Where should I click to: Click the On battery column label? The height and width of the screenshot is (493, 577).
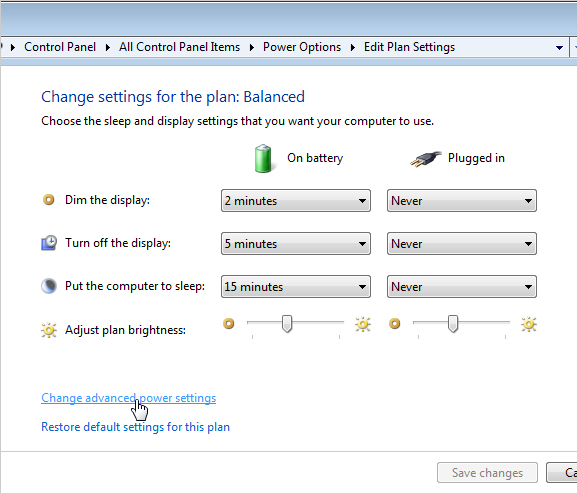point(315,158)
